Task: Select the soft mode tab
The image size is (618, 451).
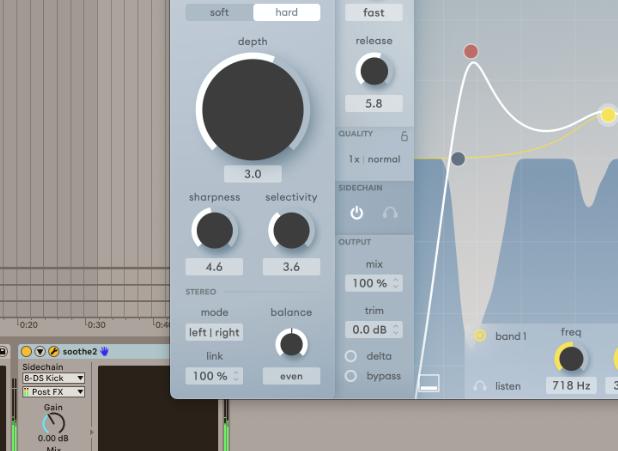Action: tap(218, 12)
